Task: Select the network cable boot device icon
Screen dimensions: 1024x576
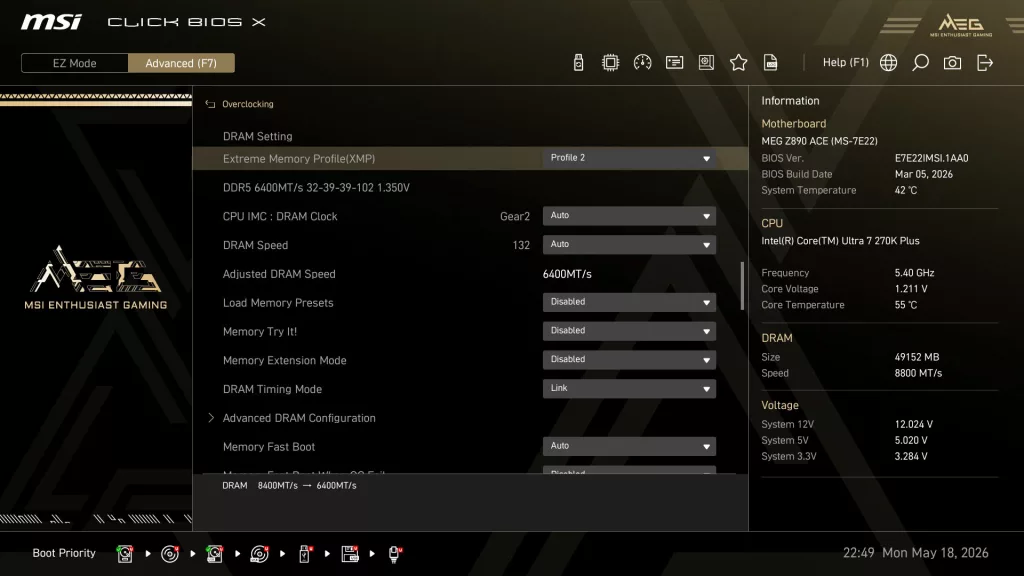Action: (x=395, y=554)
